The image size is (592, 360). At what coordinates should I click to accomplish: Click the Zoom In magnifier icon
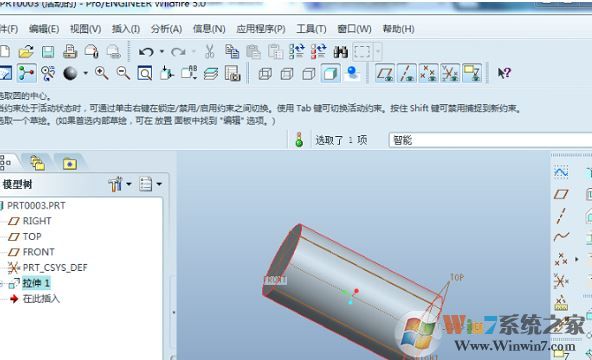pos(102,73)
